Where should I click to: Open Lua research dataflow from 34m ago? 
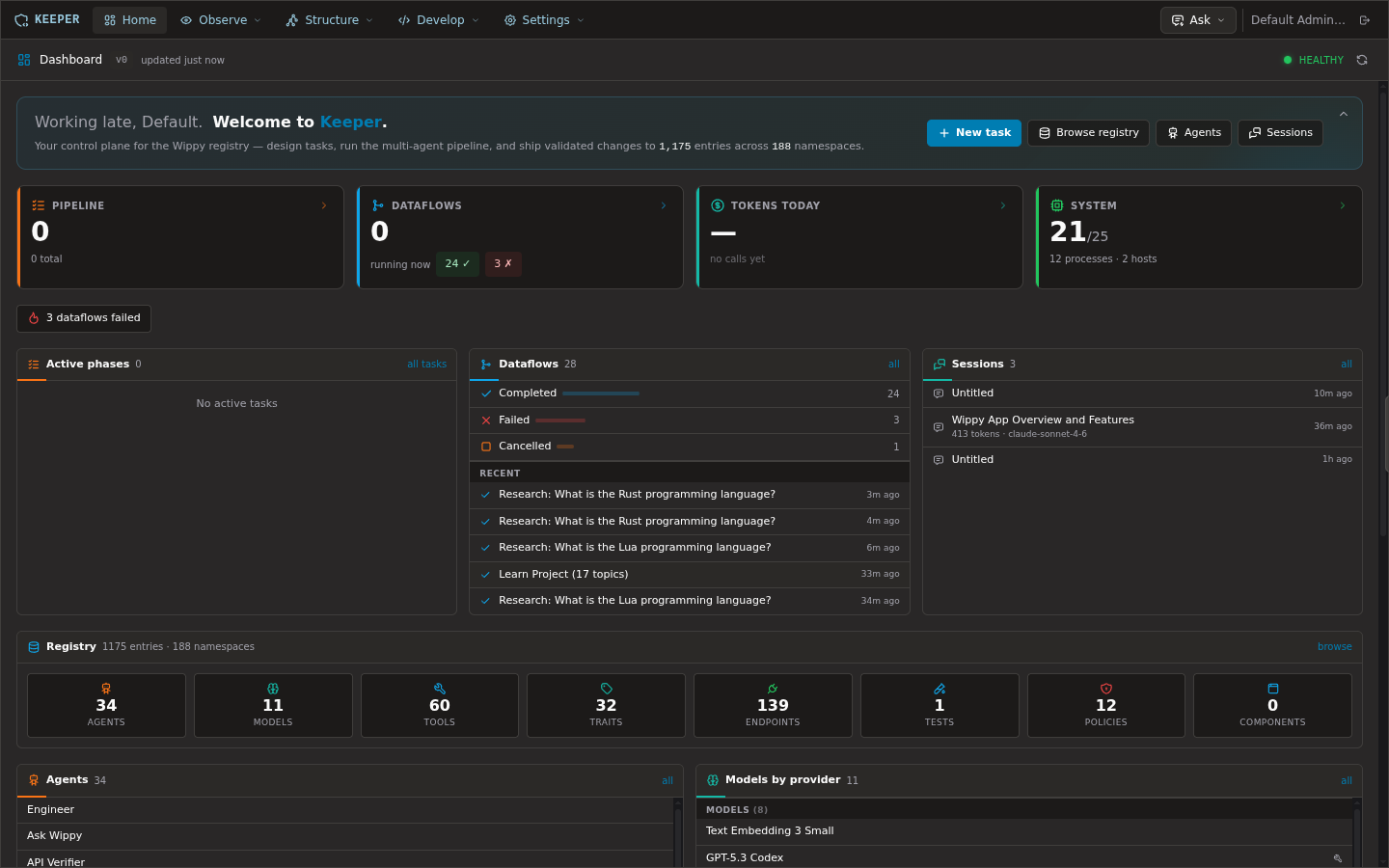(x=690, y=601)
